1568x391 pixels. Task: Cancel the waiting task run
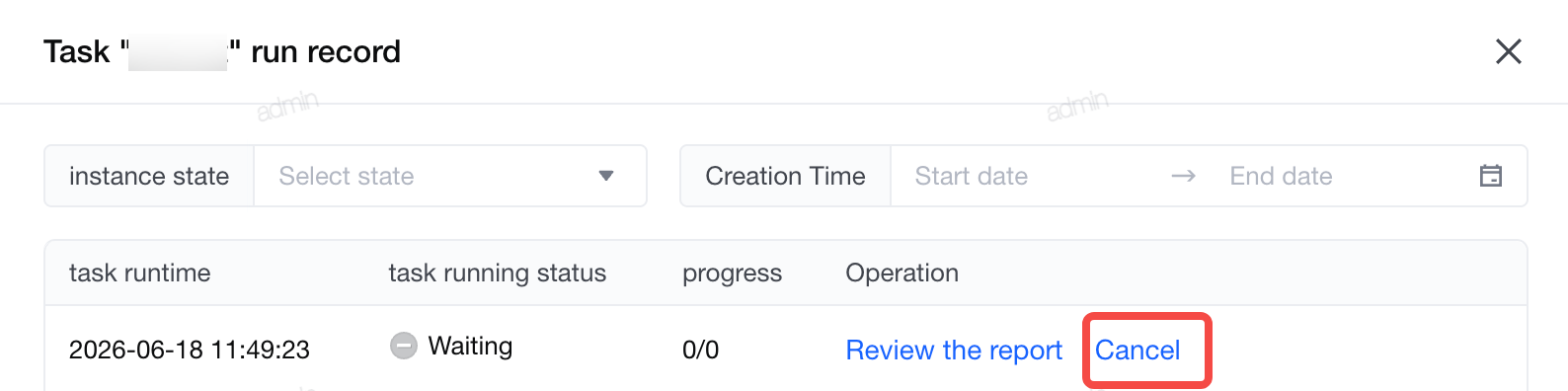pyautogui.click(x=1137, y=351)
